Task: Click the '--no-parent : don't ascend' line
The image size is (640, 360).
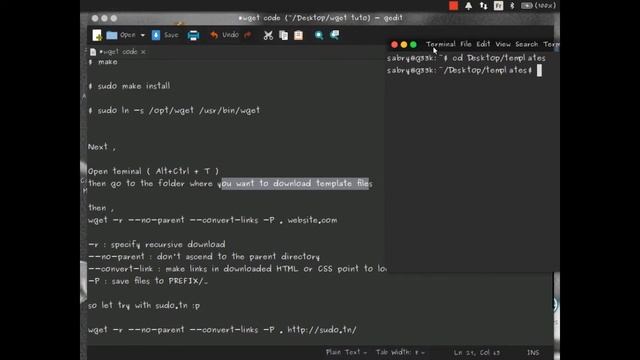Action: click(204, 257)
